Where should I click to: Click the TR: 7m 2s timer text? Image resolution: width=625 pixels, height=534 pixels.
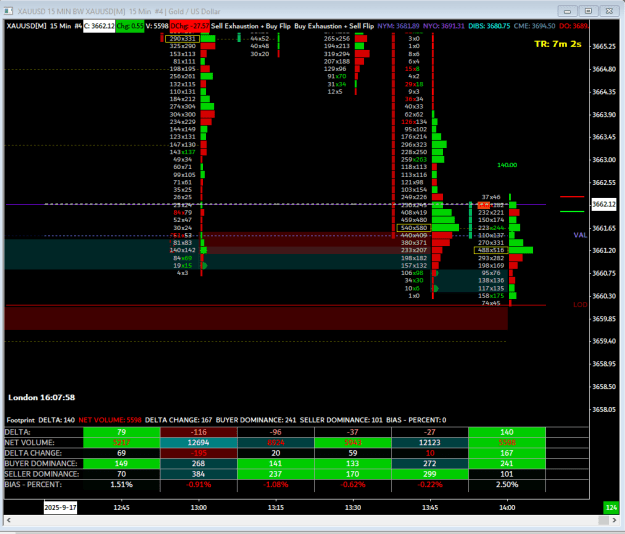tap(558, 44)
